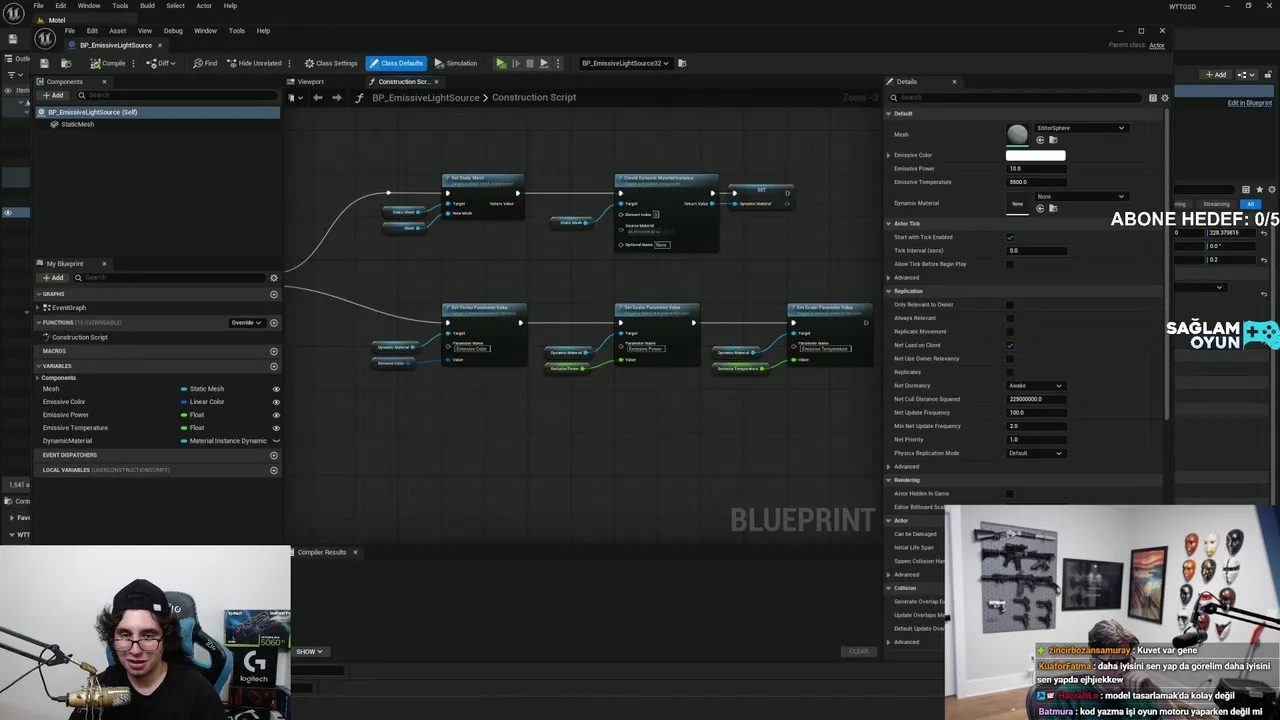Open Construction Script function item
Screen dimensions: 1280x720
tap(79, 337)
